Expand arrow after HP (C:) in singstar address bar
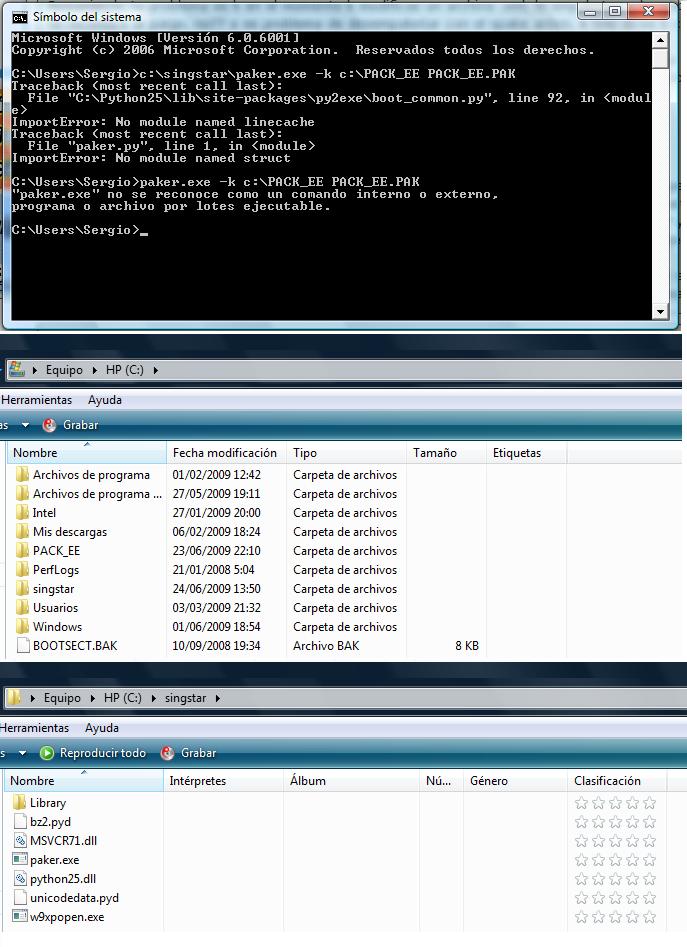 click(x=153, y=698)
